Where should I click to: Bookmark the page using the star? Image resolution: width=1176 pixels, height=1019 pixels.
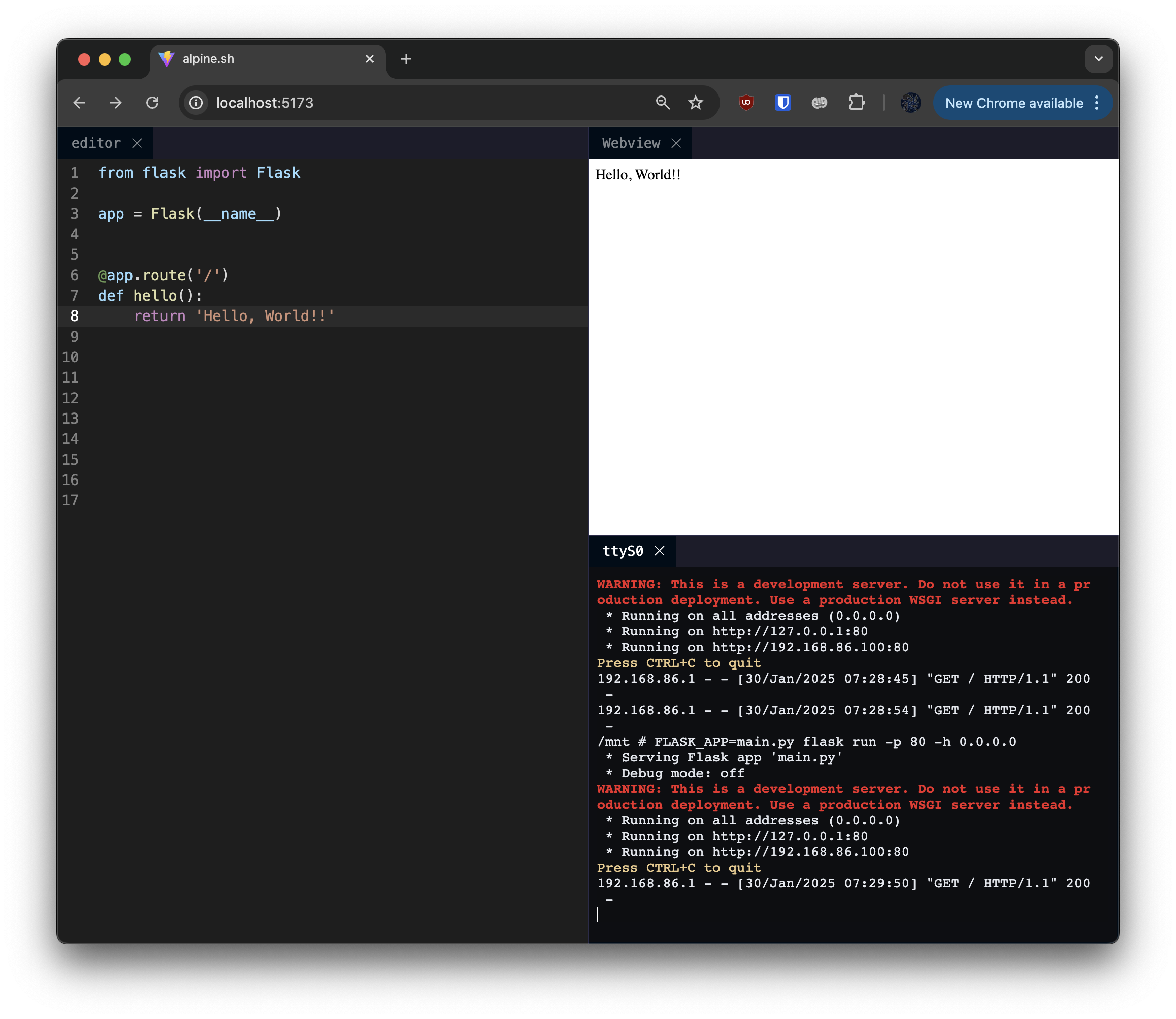(696, 103)
